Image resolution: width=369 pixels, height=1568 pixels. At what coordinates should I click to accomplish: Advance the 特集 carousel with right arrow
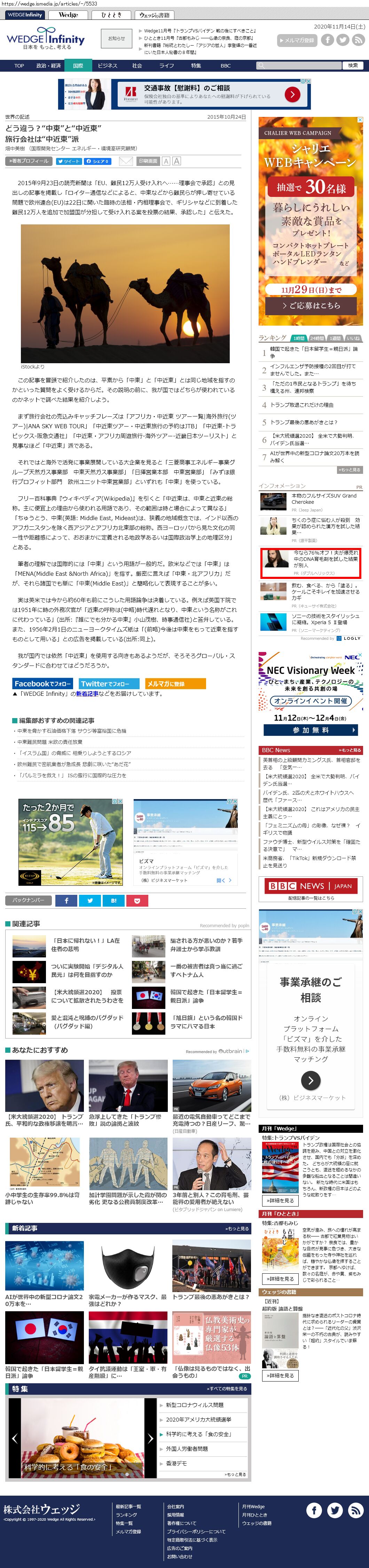pyautogui.click(x=150, y=1438)
